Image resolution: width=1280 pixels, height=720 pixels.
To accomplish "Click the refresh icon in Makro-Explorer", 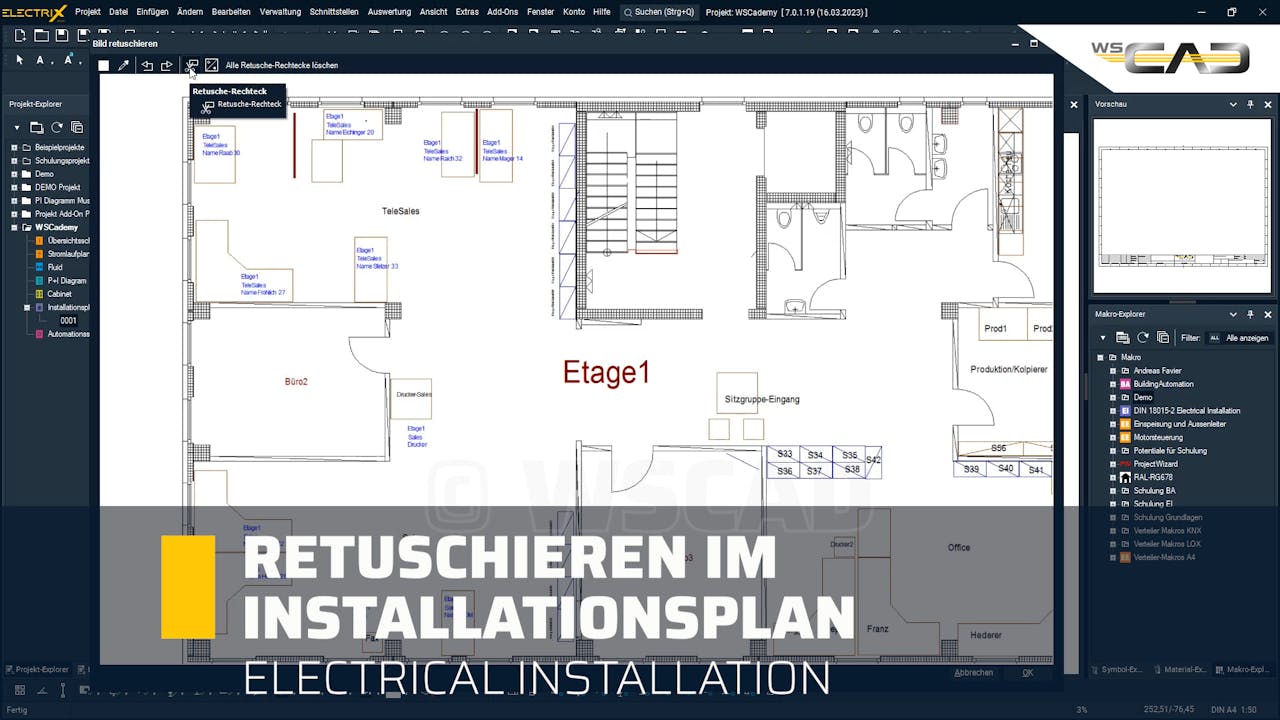I will pyautogui.click(x=1143, y=337).
